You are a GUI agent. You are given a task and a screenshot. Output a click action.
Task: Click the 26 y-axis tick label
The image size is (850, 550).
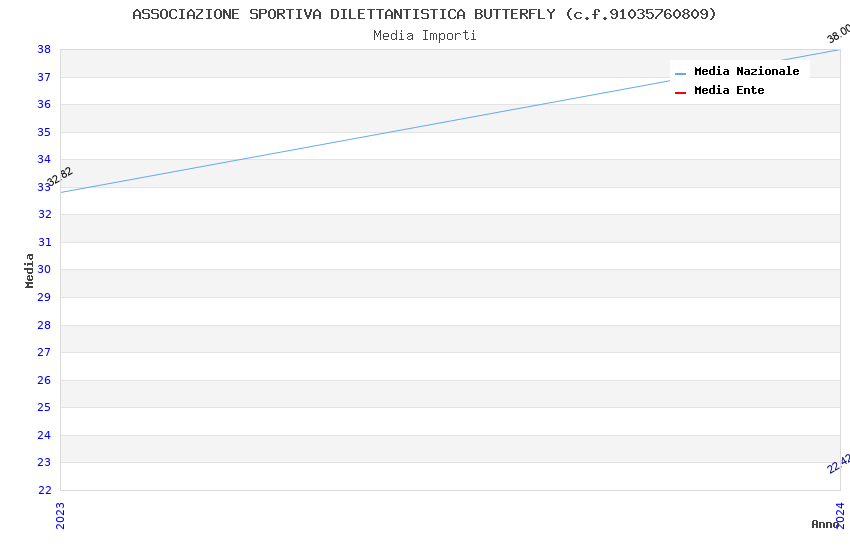(x=44, y=380)
